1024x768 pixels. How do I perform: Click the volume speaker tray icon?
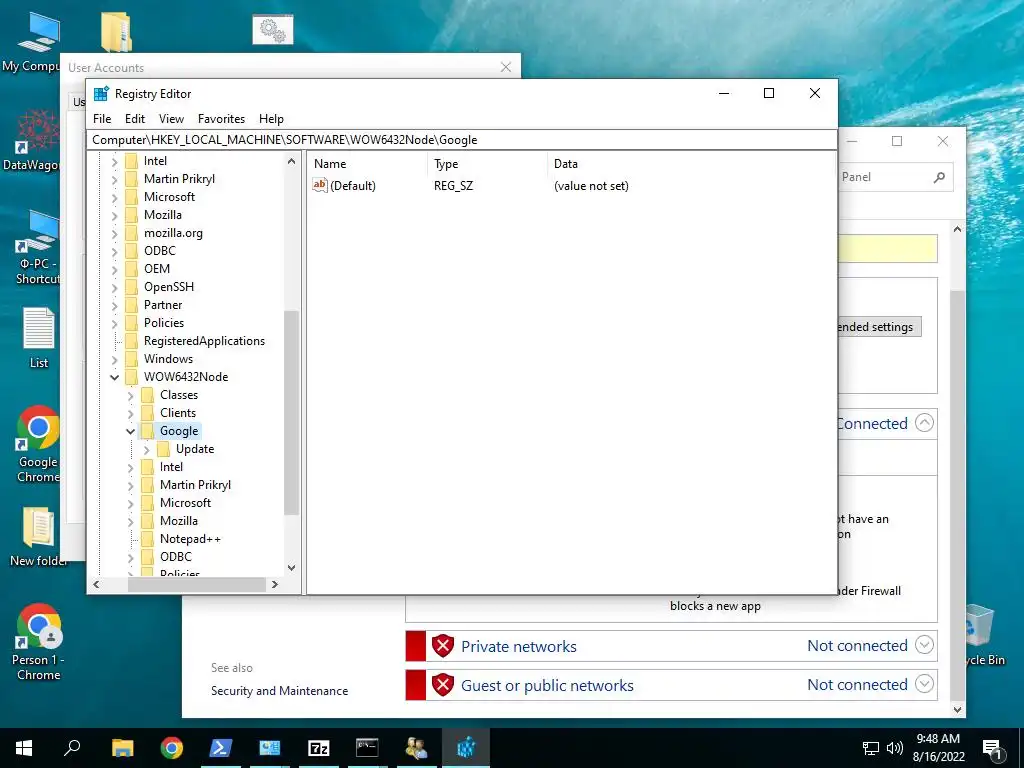pyautogui.click(x=895, y=748)
